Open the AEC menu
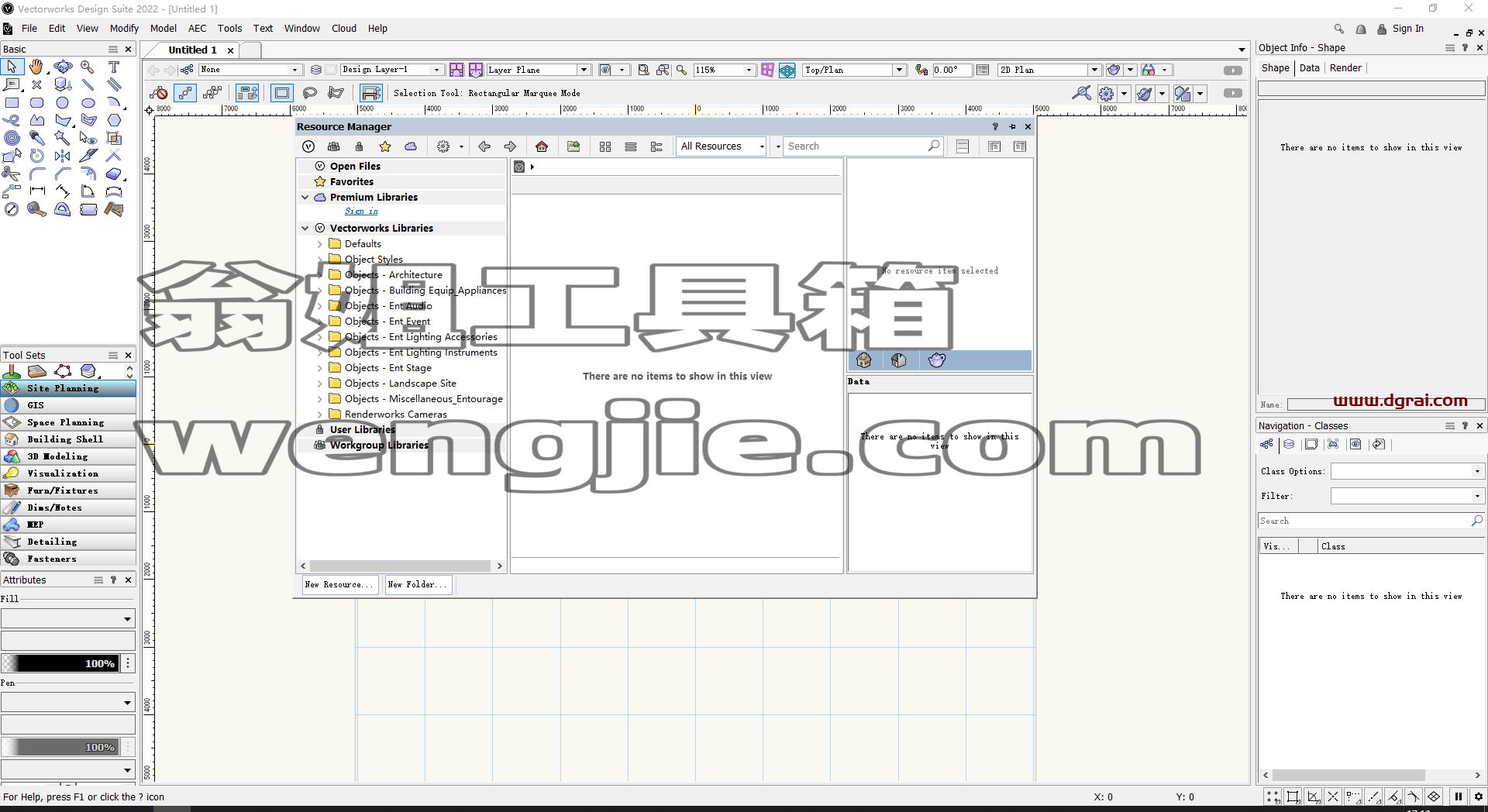 pyautogui.click(x=197, y=29)
